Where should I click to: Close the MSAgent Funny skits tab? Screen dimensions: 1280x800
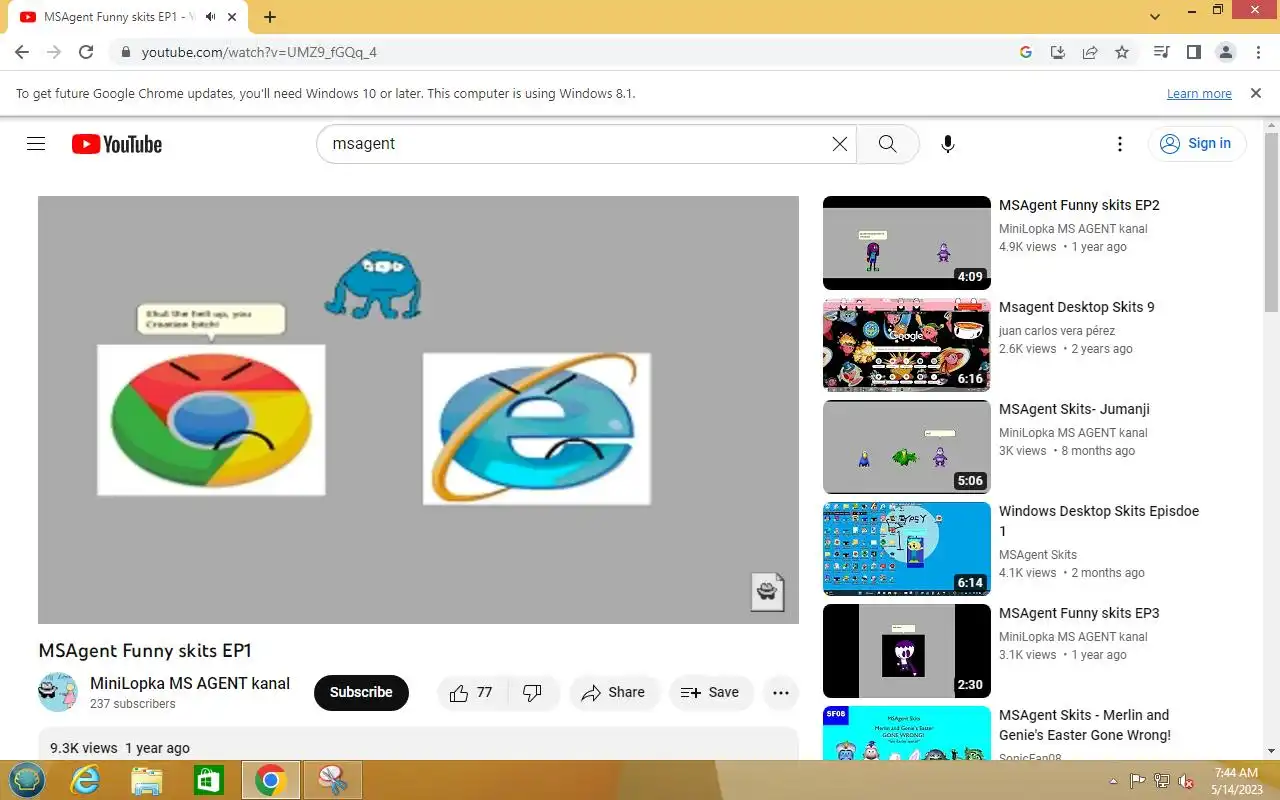(234, 17)
